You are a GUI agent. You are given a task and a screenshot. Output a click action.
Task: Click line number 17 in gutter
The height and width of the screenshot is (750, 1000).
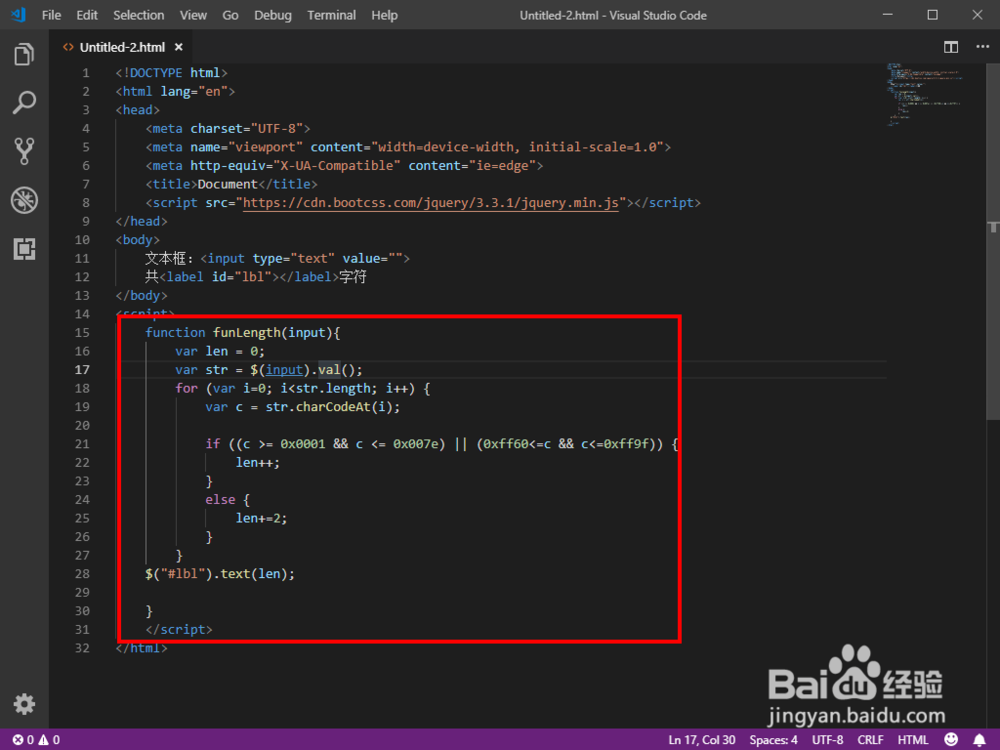82,370
